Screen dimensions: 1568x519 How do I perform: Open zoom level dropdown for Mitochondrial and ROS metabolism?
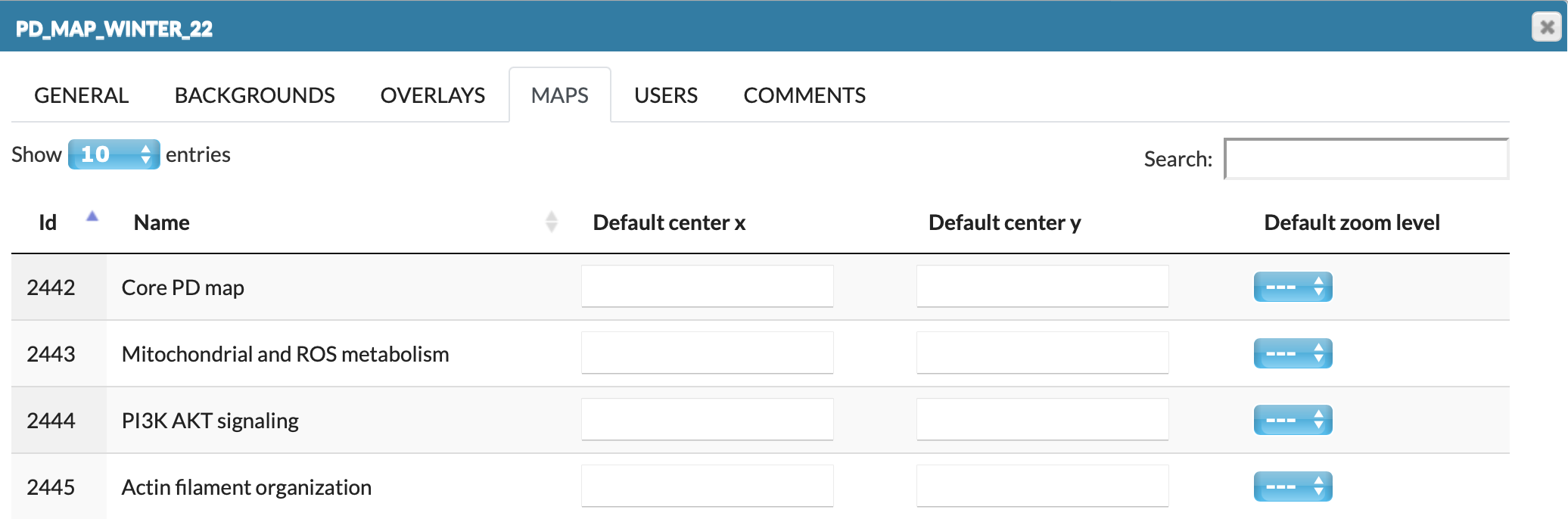(1292, 353)
